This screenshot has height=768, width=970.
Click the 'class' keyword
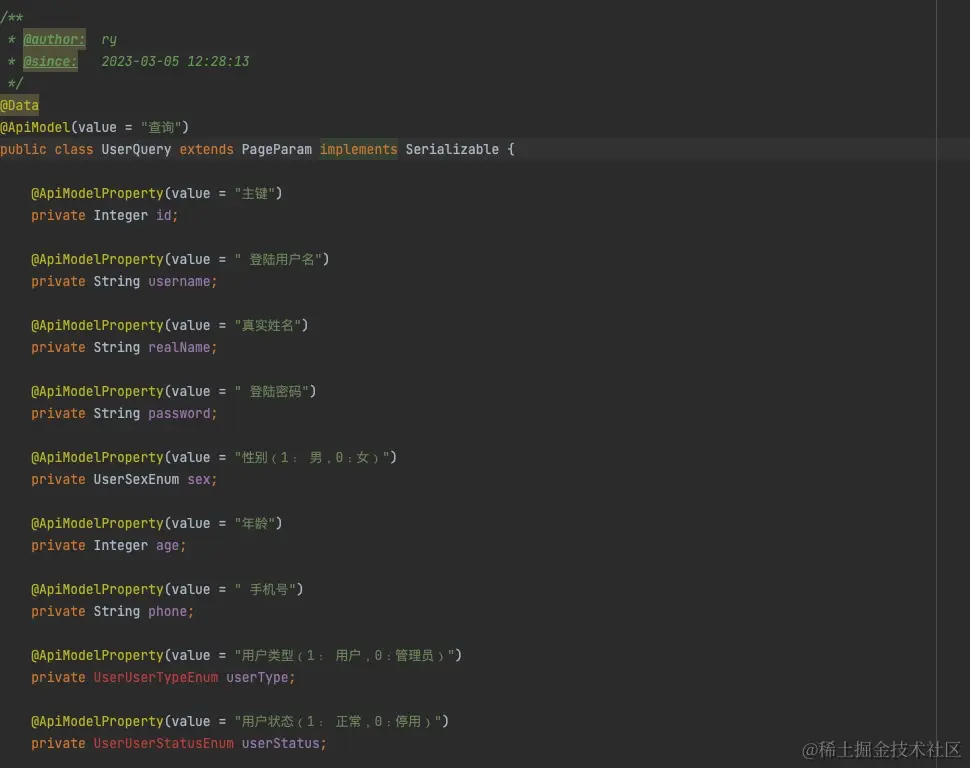[x=74, y=150]
